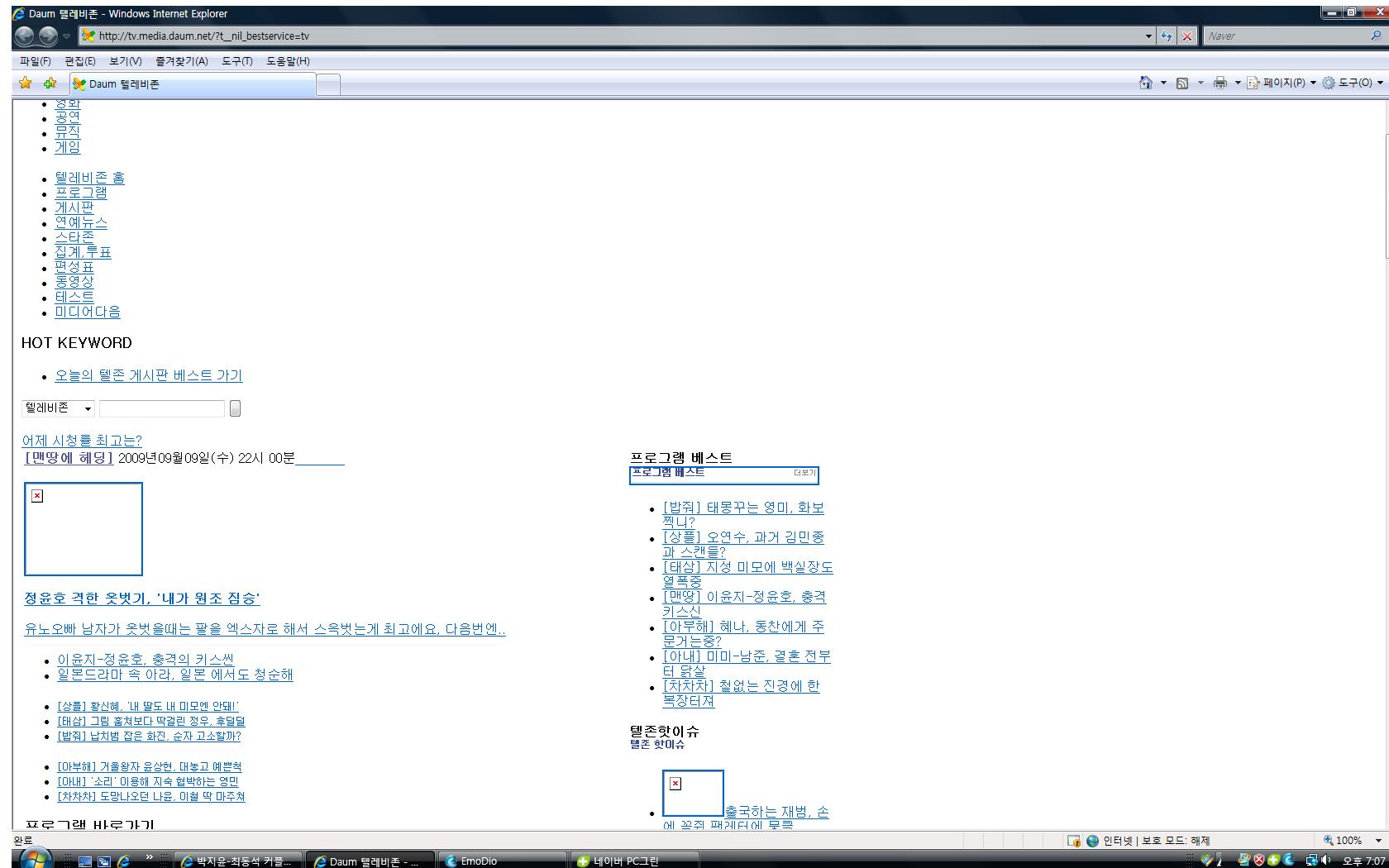Click 오늘의 텔존 게시판 베스트 가기 link
The width and height of the screenshot is (1389, 868).
click(x=149, y=375)
